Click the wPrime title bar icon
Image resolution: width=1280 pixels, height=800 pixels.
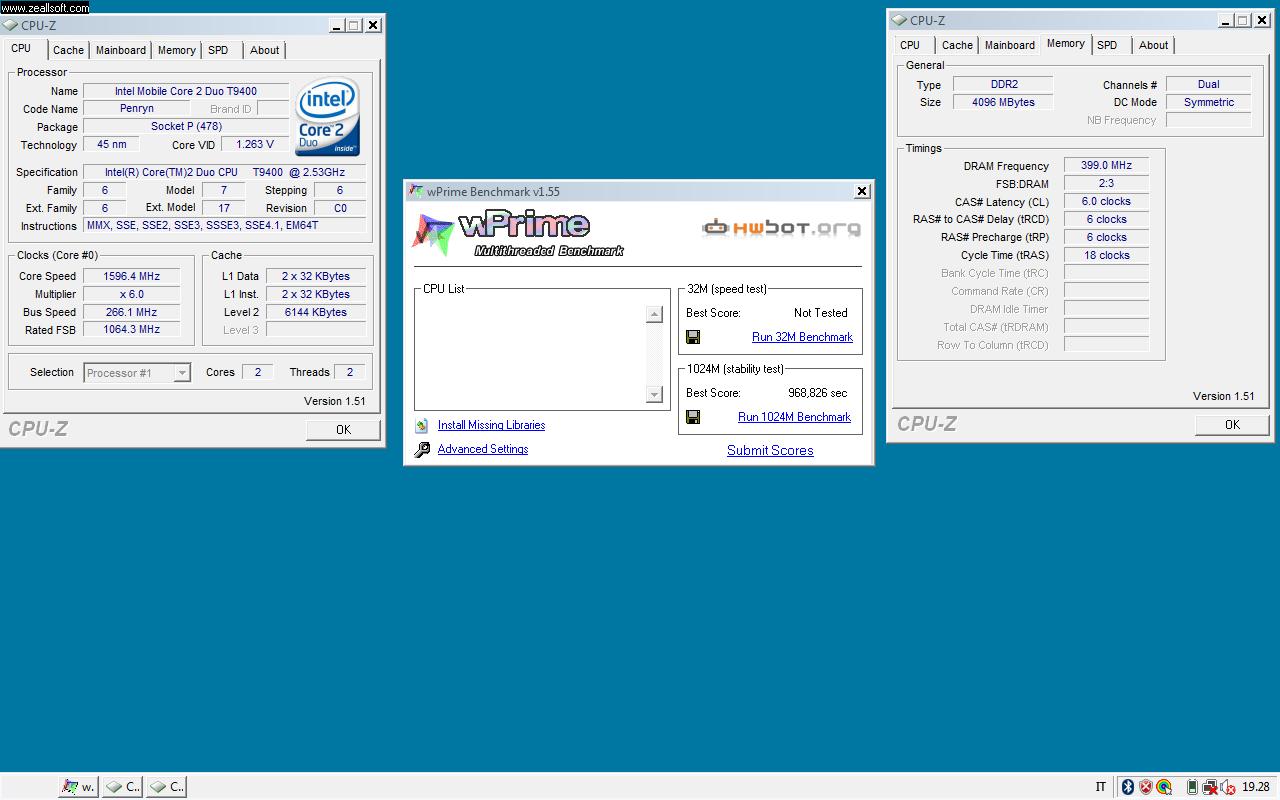(416, 191)
